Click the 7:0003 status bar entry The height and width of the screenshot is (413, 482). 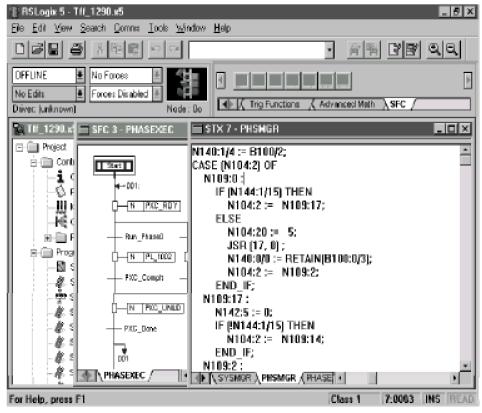(x=399, y=399)
